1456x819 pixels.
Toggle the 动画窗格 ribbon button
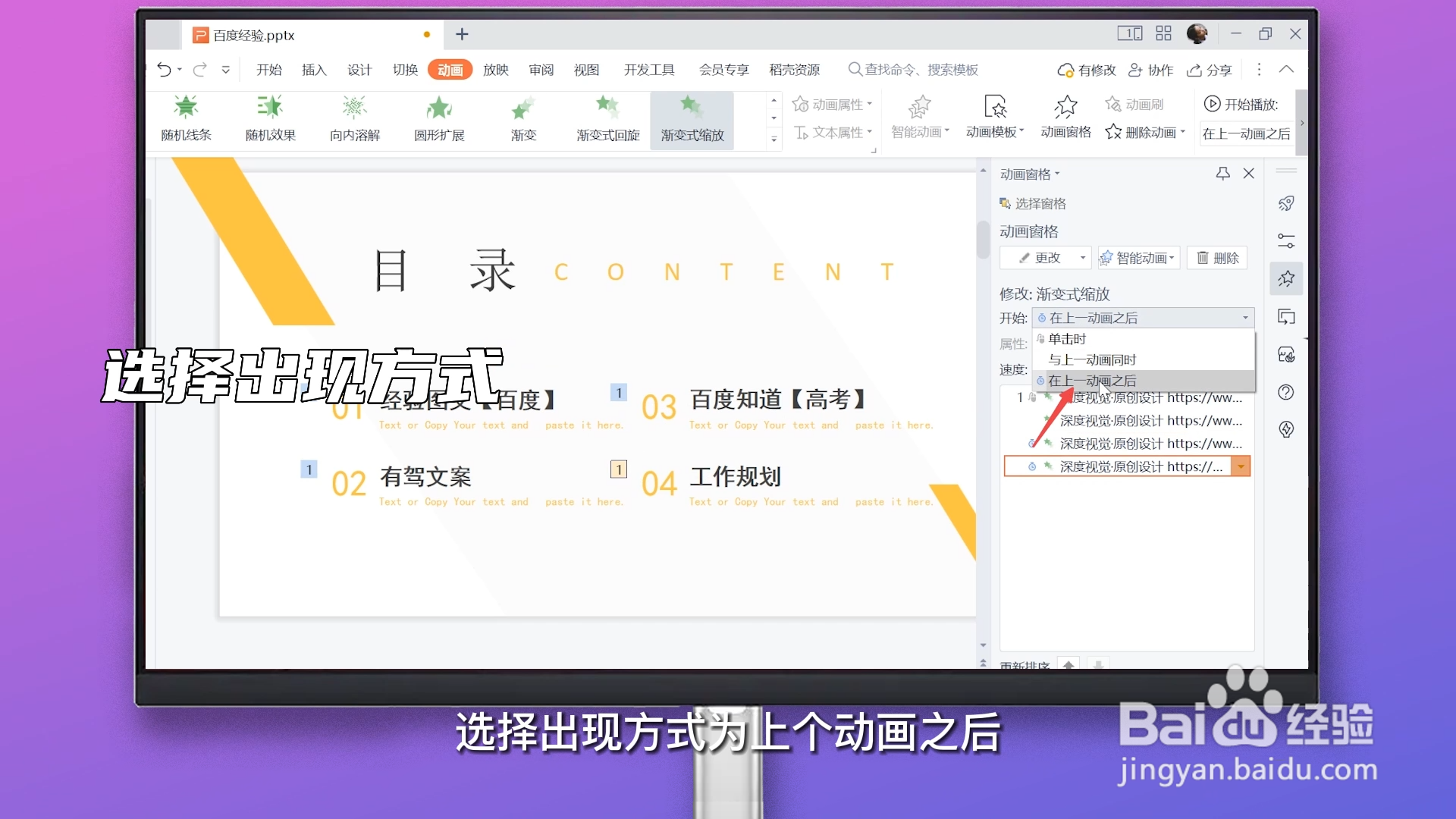coord(1065,118)
